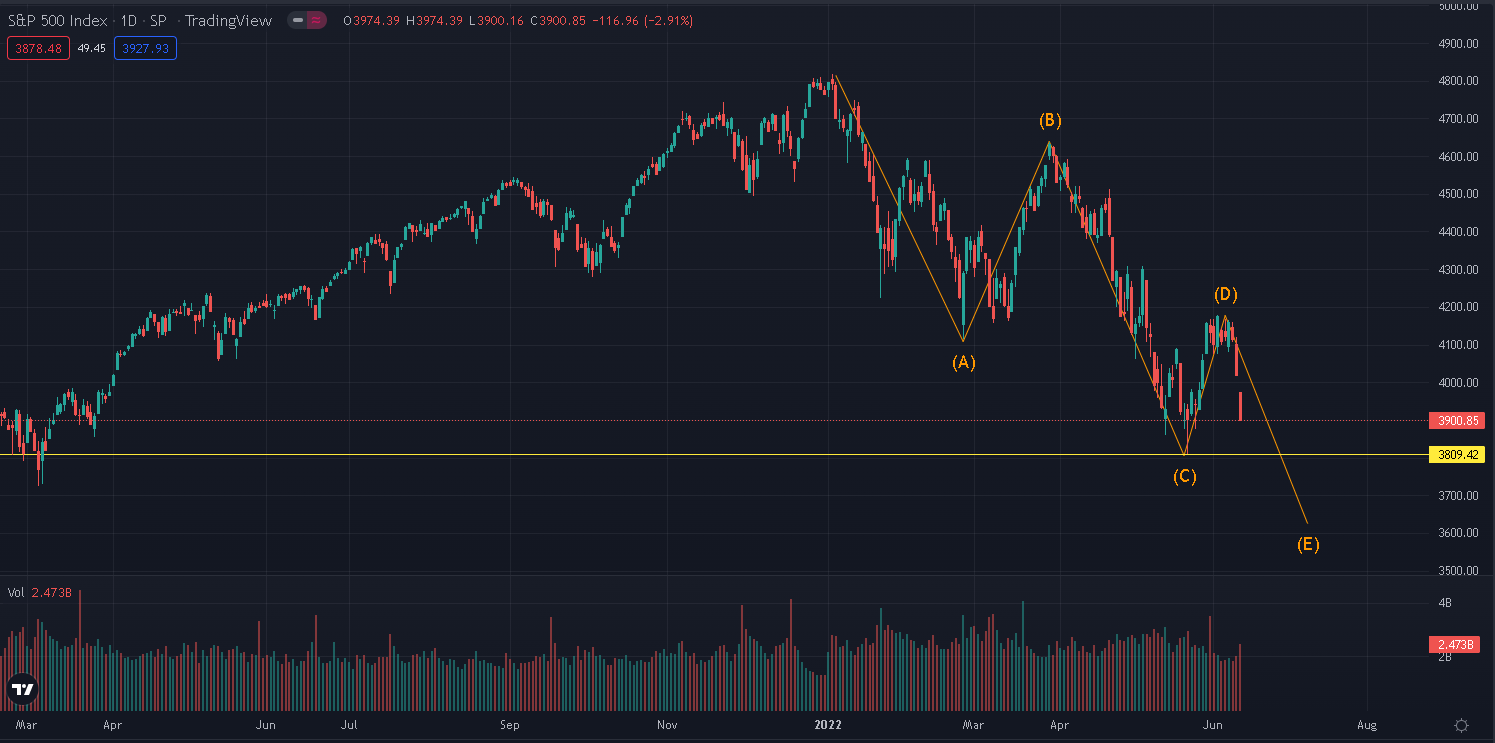This screenshot has width=1495, height=743.
Task: Click the pink approximate-sign data icon
Action: tap(316, 20)
